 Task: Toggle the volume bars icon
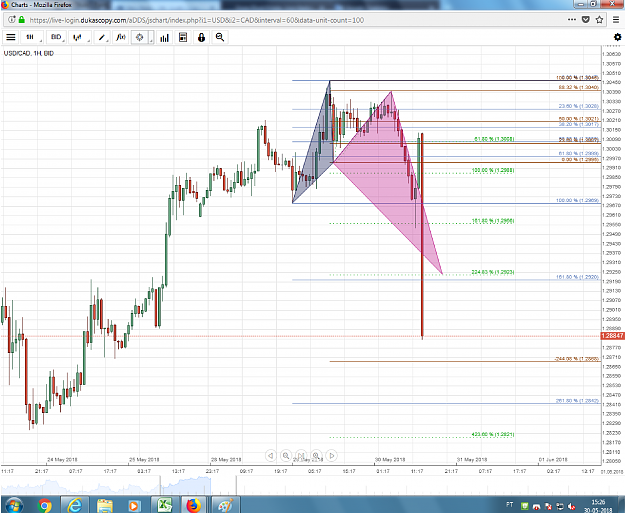(x=164, y=37)
